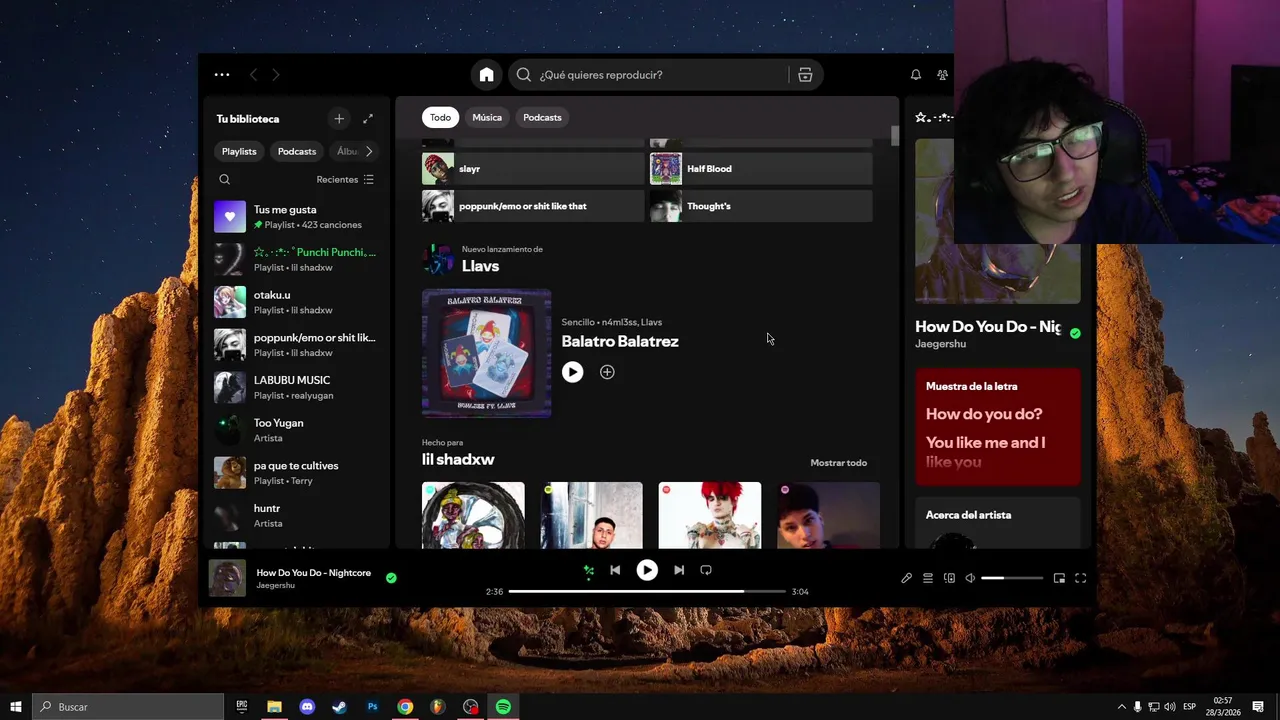Toggle saved check beside How Do You Do title panel

pos(1075,333)
